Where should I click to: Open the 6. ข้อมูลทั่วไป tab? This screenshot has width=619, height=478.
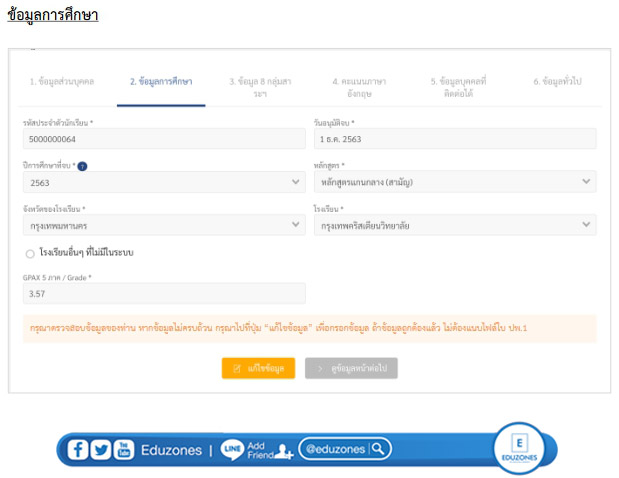click(556, 81)
